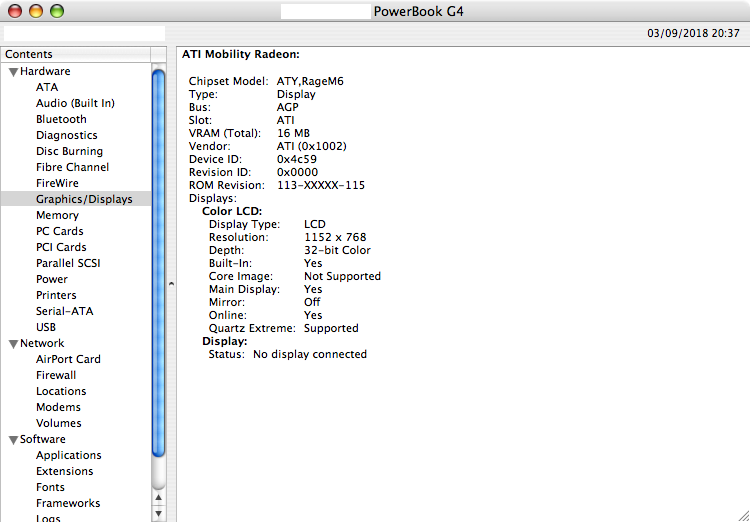This screenshot has height=522, width=750.
Task: Click the Software category label
Action: 43,439
